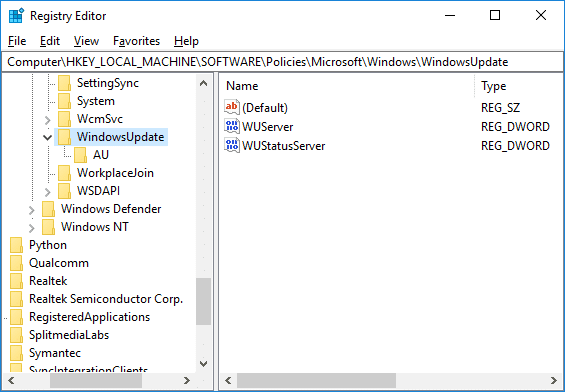Click the REG_SZ type cell
This screenshot has height=392, width=565.
(501, 108)
